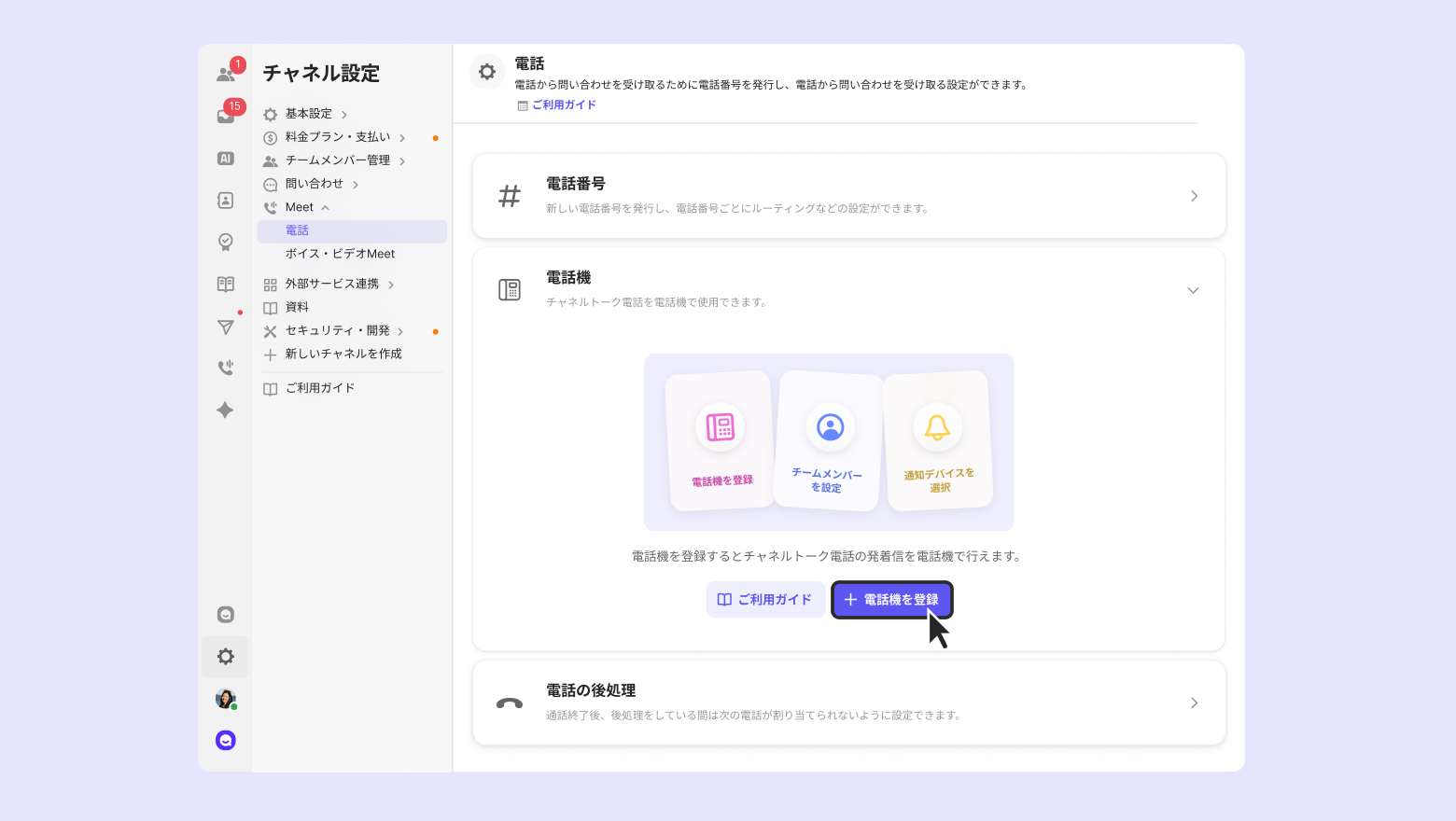Open the phone calls icon in left rail
The image size is (1456, 821).
click(x=226, y=369)
